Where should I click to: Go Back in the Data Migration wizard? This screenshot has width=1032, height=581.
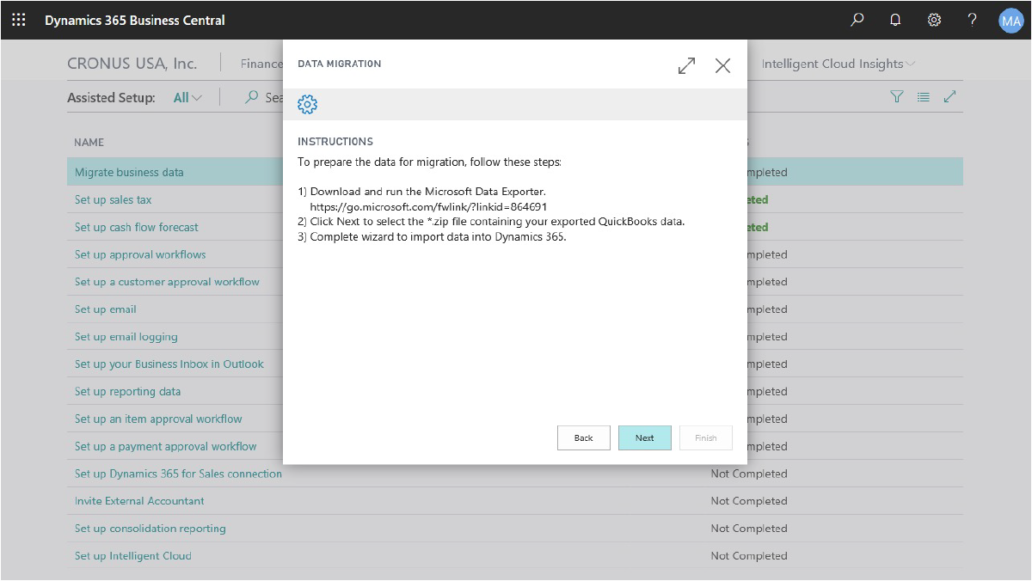click(x=583, y=437)
